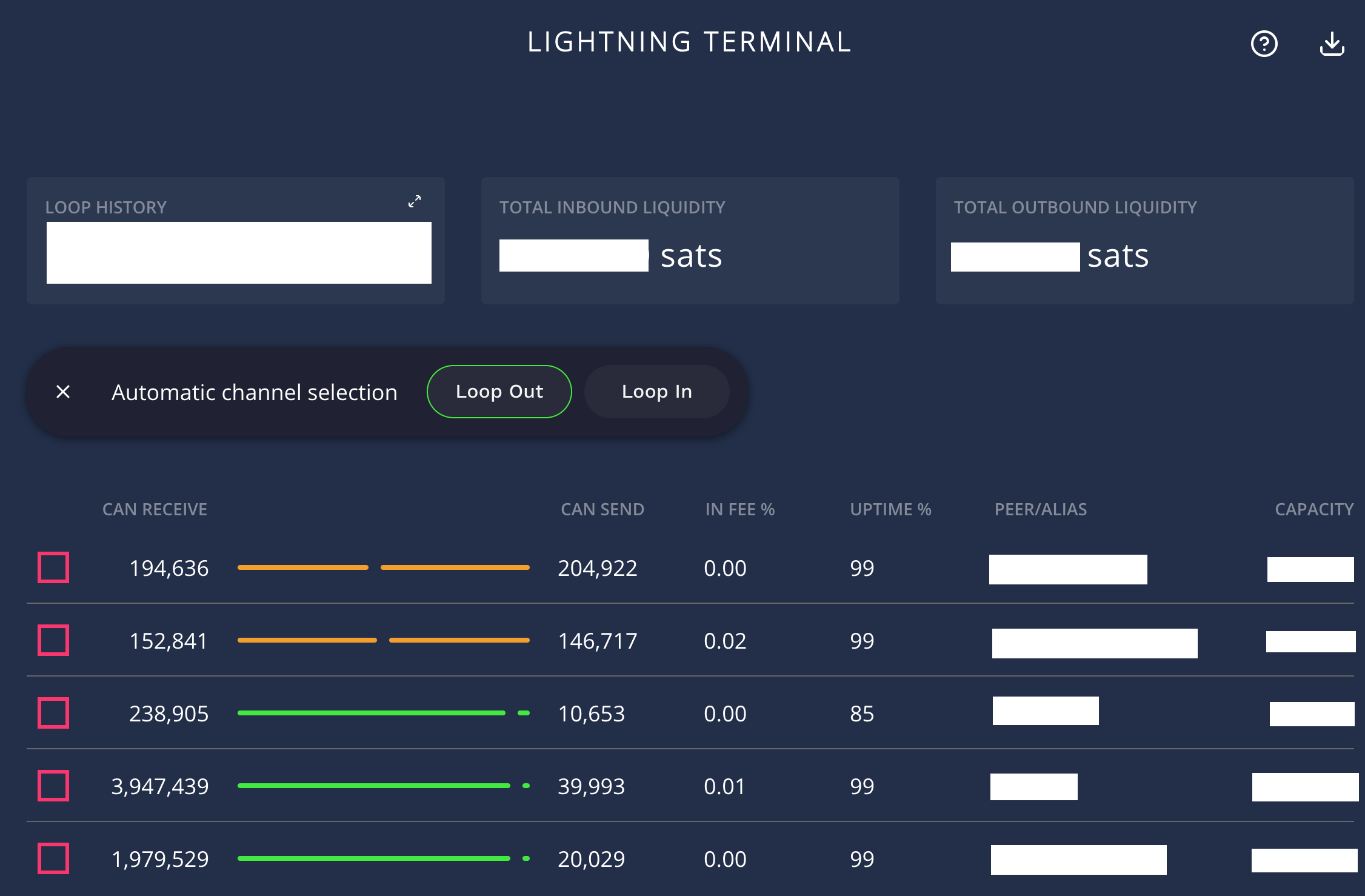
Task: Click the Peer/Alias column header
Action: tap(1040, 509)
